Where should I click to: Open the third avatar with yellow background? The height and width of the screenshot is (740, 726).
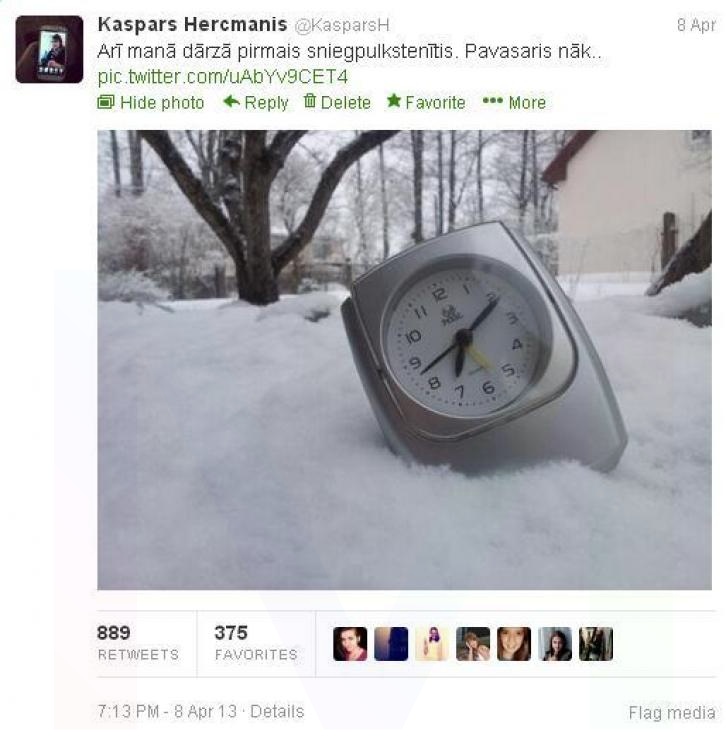coord(432,644)
